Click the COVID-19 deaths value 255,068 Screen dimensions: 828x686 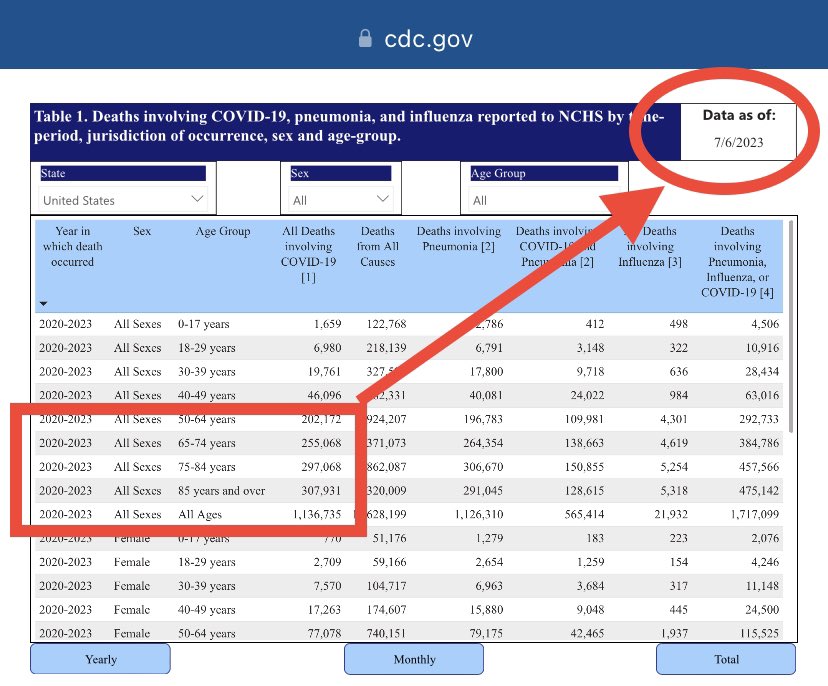tap(321, 443)
